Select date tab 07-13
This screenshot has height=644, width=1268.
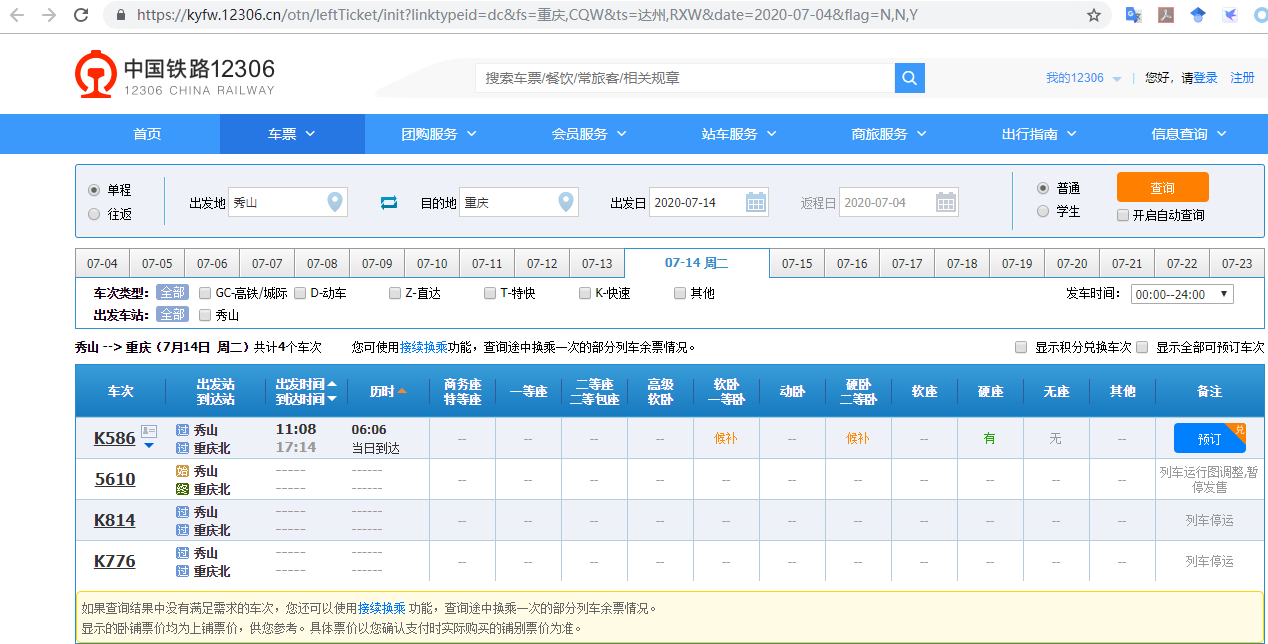597,264
